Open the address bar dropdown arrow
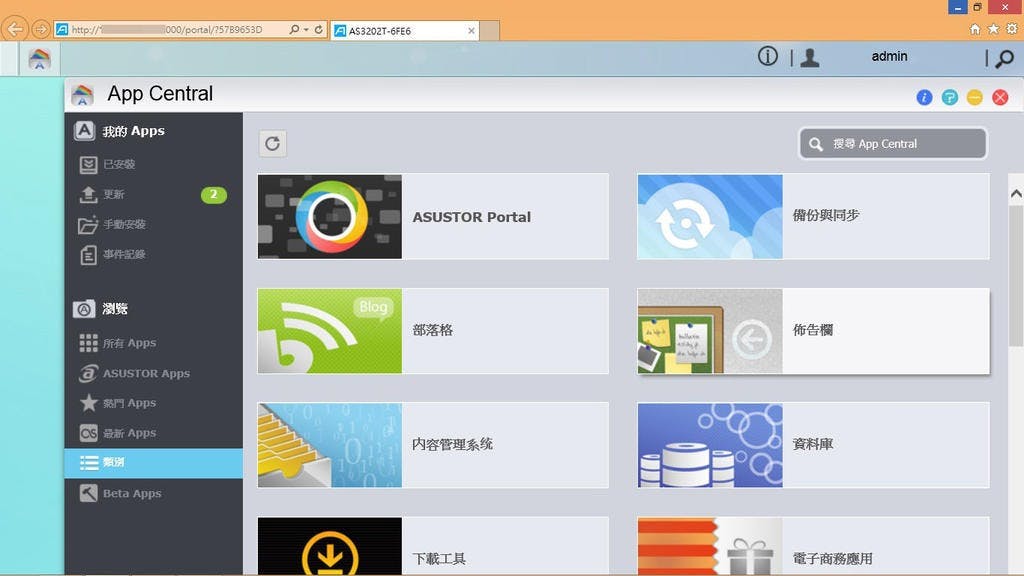Viewport: 1024px width, 576px height. pyautogui.click(x=306, y=29)
